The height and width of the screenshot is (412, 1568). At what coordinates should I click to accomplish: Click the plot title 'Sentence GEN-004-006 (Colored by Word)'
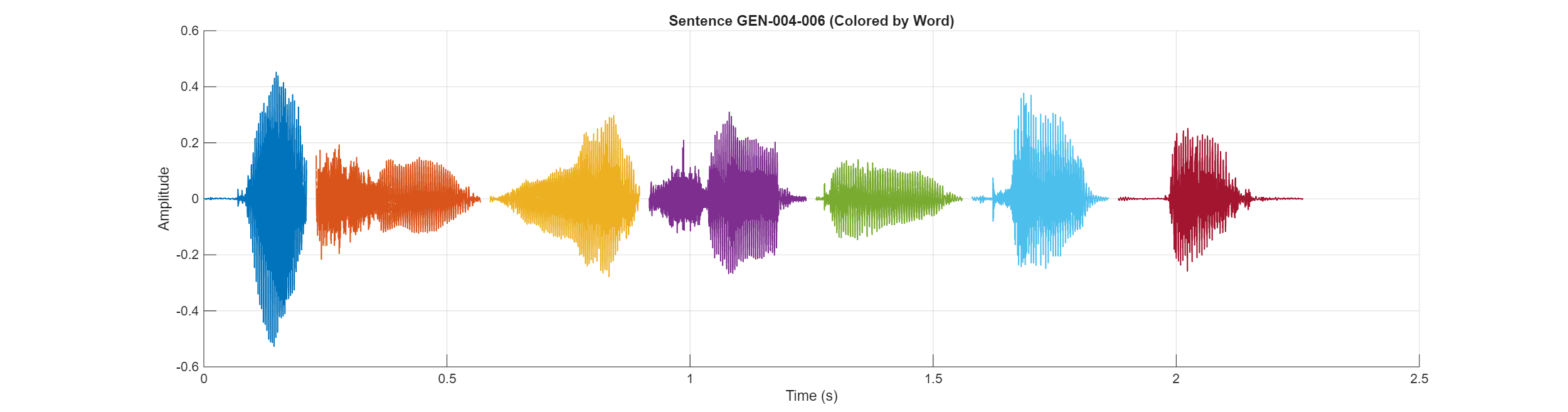[811, 21]
